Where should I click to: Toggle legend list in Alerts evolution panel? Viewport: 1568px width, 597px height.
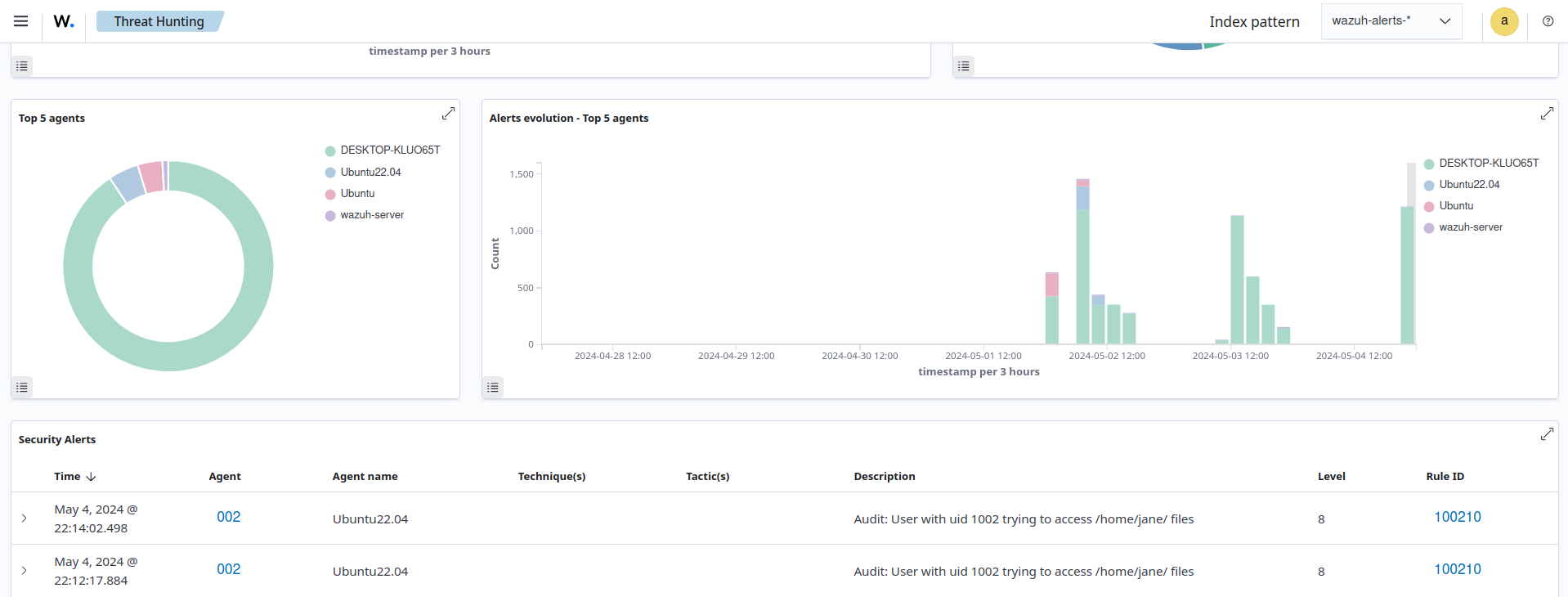[493, 387]
